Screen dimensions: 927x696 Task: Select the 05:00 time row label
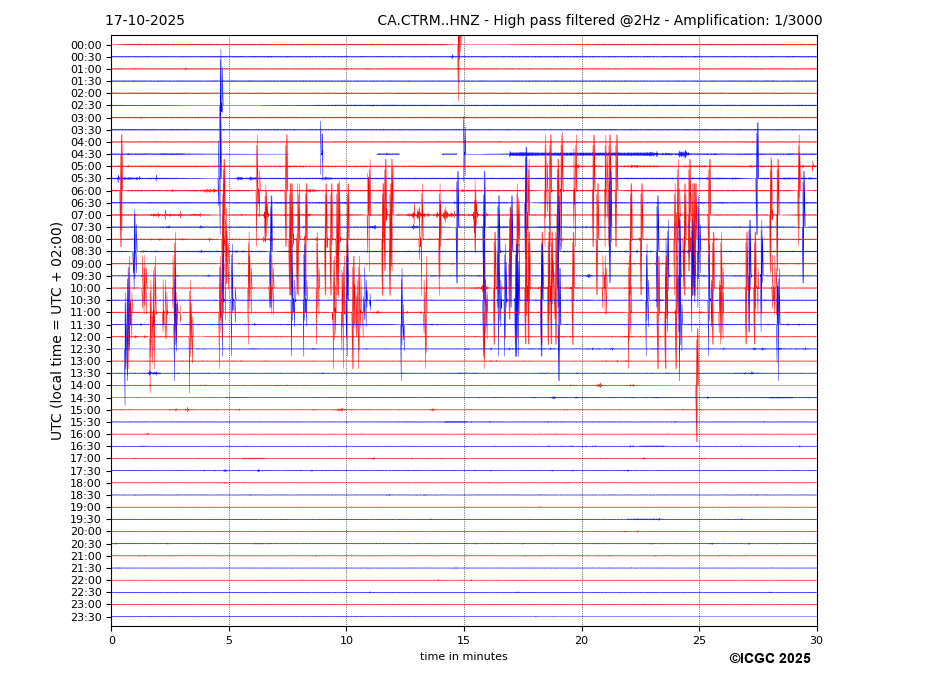86,167
